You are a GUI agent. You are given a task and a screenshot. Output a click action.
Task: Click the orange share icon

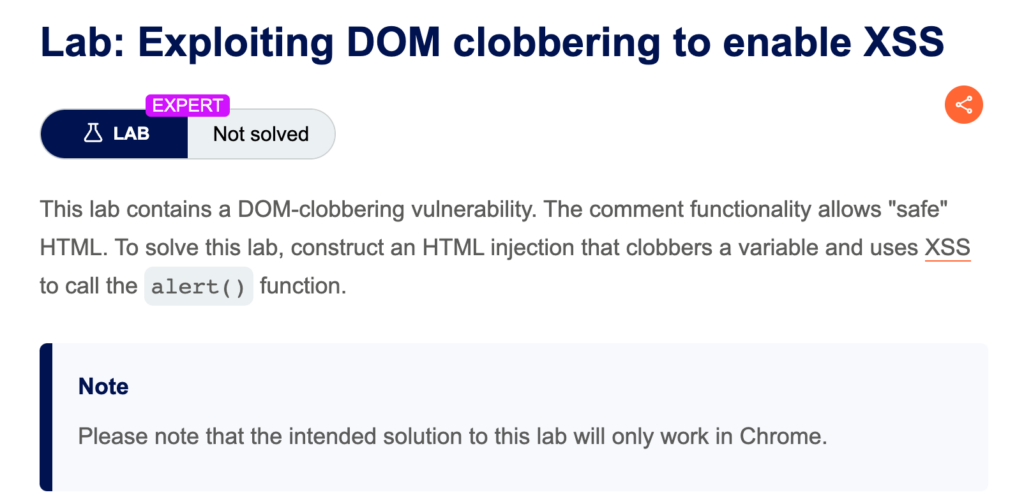[x=963, y=104]
